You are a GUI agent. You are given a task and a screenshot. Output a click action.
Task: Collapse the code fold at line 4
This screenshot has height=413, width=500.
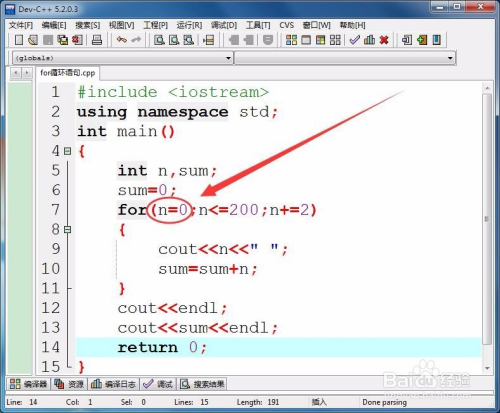[67, 151]
